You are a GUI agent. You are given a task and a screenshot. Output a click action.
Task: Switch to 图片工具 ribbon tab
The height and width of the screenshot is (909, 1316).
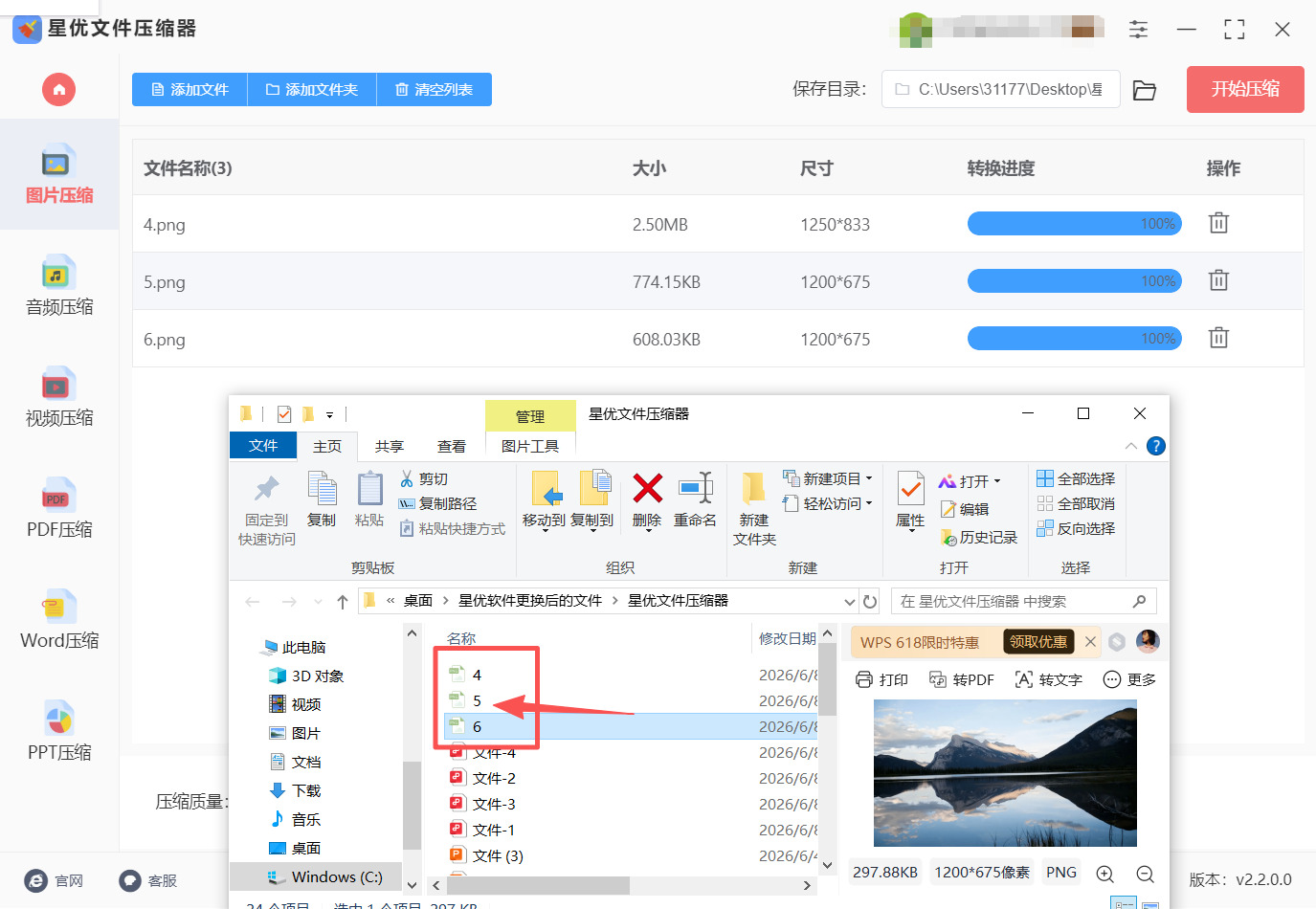pos(530,446)
